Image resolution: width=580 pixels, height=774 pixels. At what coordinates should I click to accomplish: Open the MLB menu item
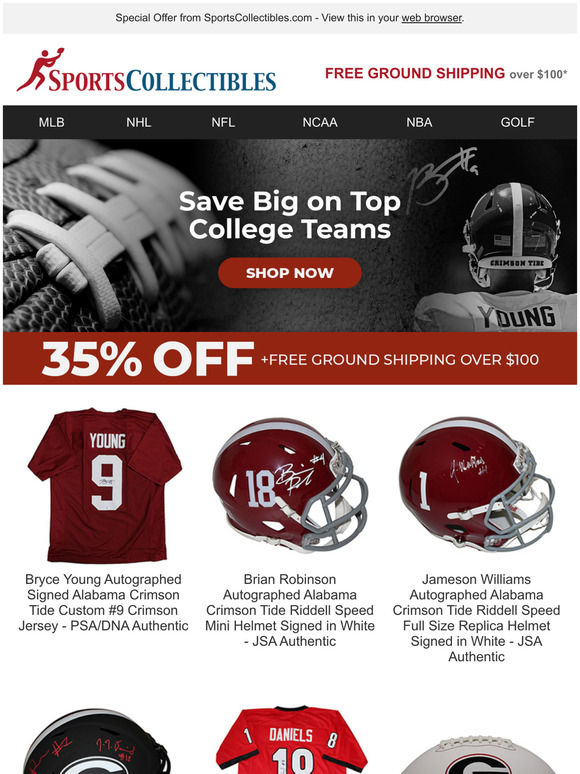(51, 122)
